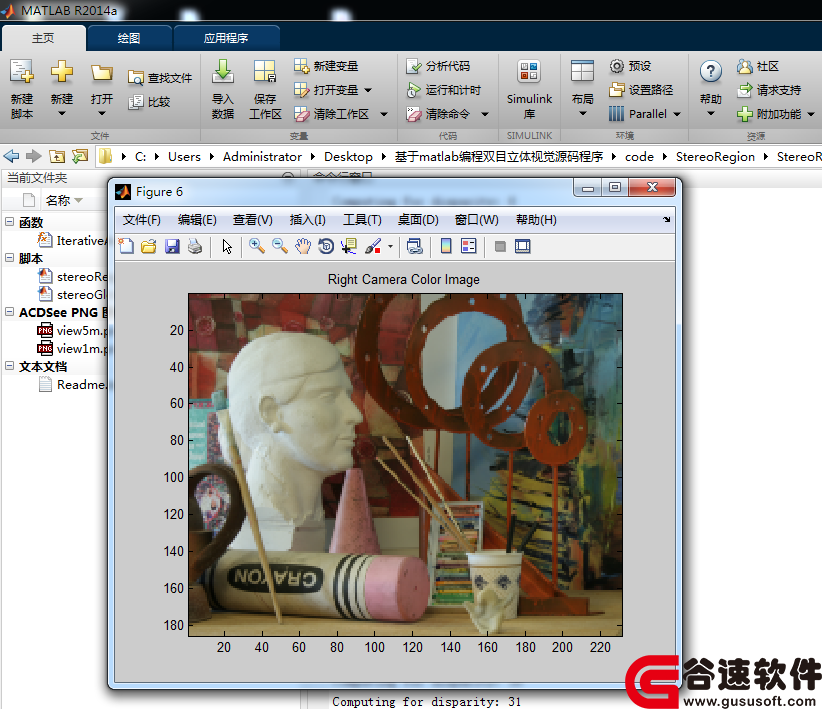This screenshot has height=709, width=822.
Task: Click 比较 (Compare) in the ribbon
Action: (149, 102)
